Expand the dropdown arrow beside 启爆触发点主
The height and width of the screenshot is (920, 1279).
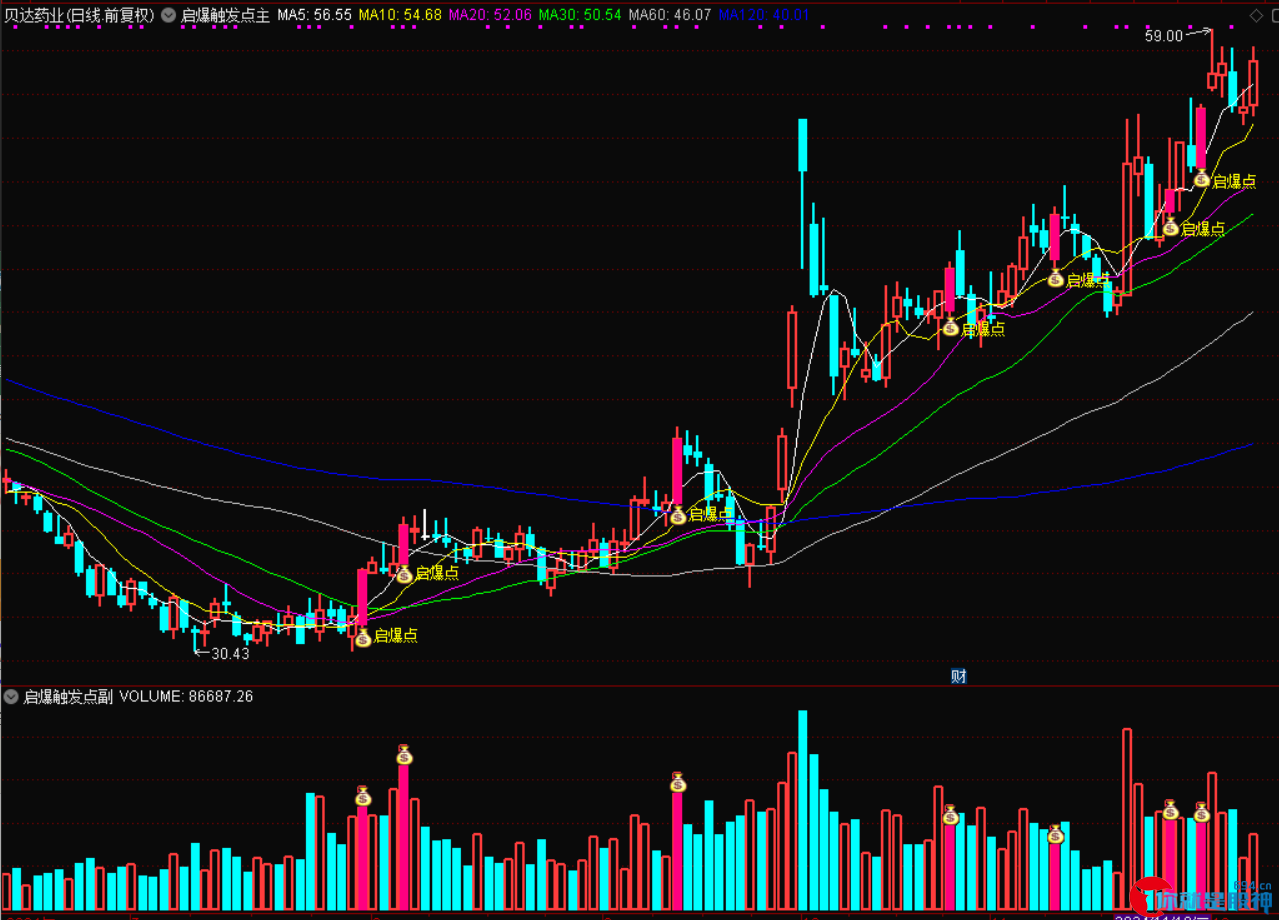[167, 16]
